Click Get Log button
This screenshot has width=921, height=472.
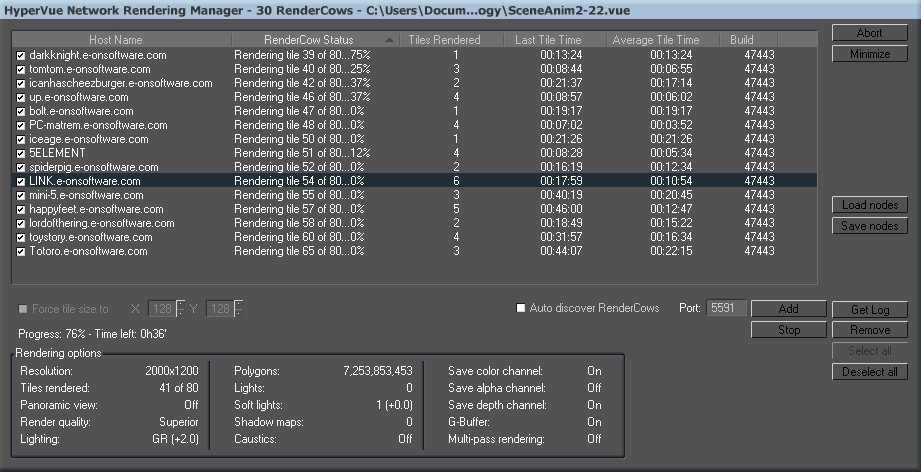click(870, 309)
